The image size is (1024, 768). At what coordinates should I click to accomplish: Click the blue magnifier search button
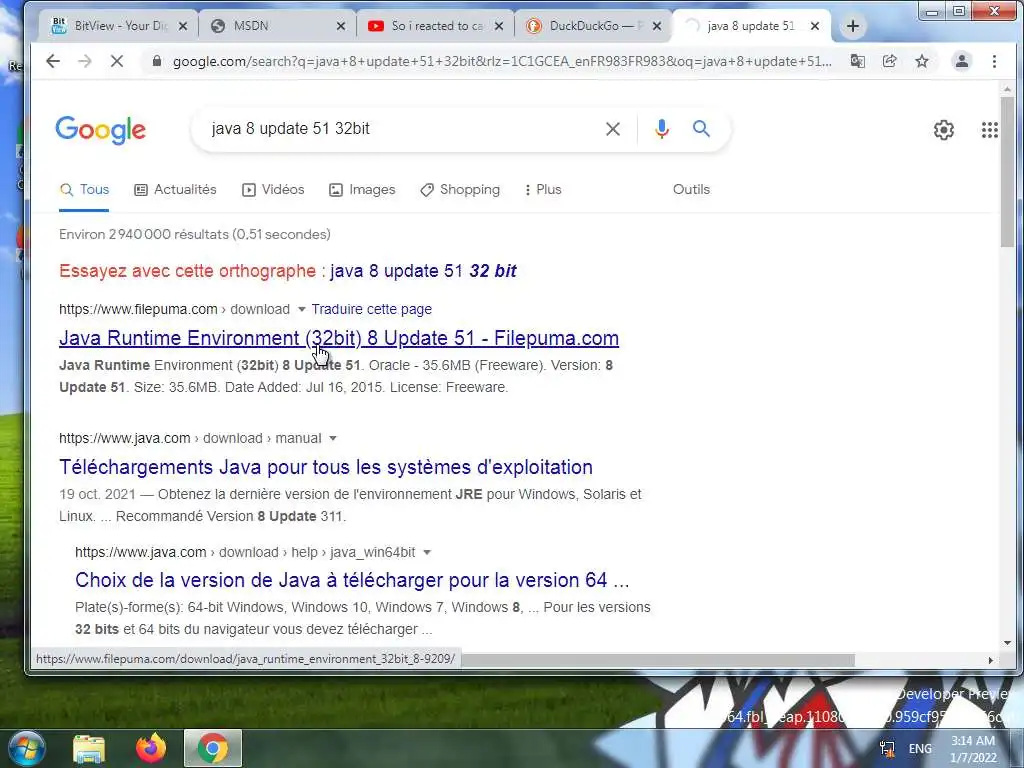pyautogui.click(x=701, y=129)
